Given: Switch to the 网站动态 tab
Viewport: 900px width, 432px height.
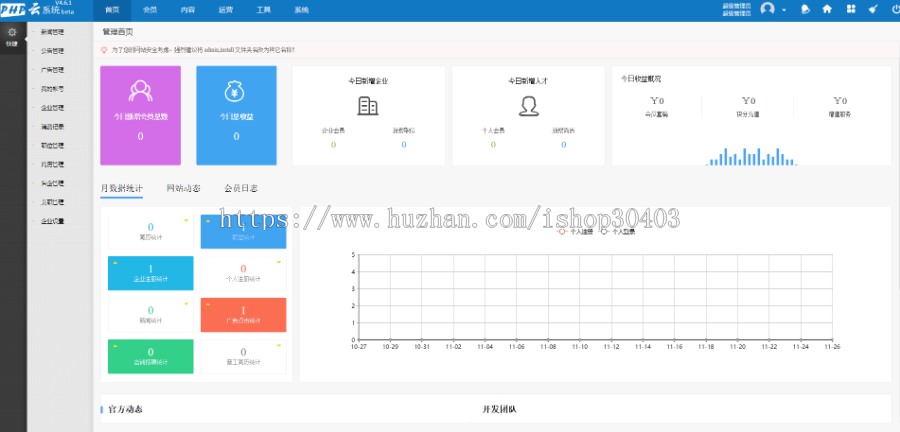Looking at the screenshot, I should click(184, 188).
